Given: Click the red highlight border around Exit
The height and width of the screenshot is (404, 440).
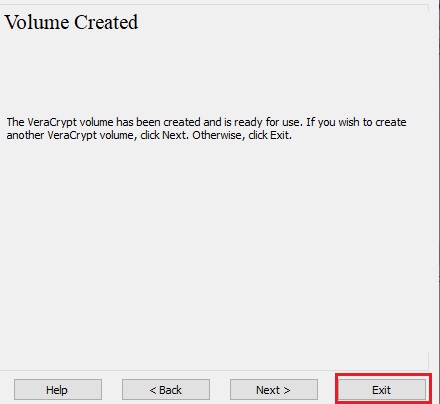Looking at the screenshot, I should [x=384, y=375].
